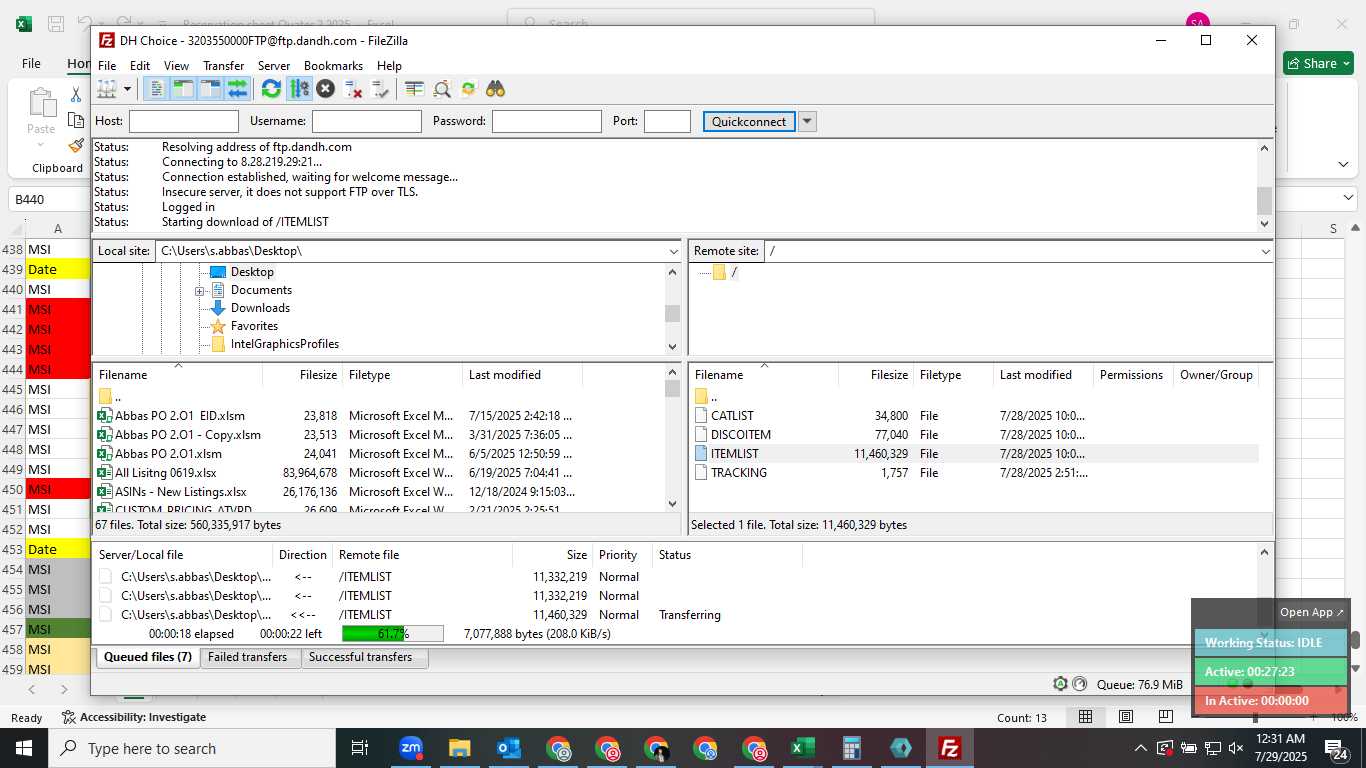Select Favorites folder in local tree
This screenshot has height=768, width=1366.
(x=254, y=326)
